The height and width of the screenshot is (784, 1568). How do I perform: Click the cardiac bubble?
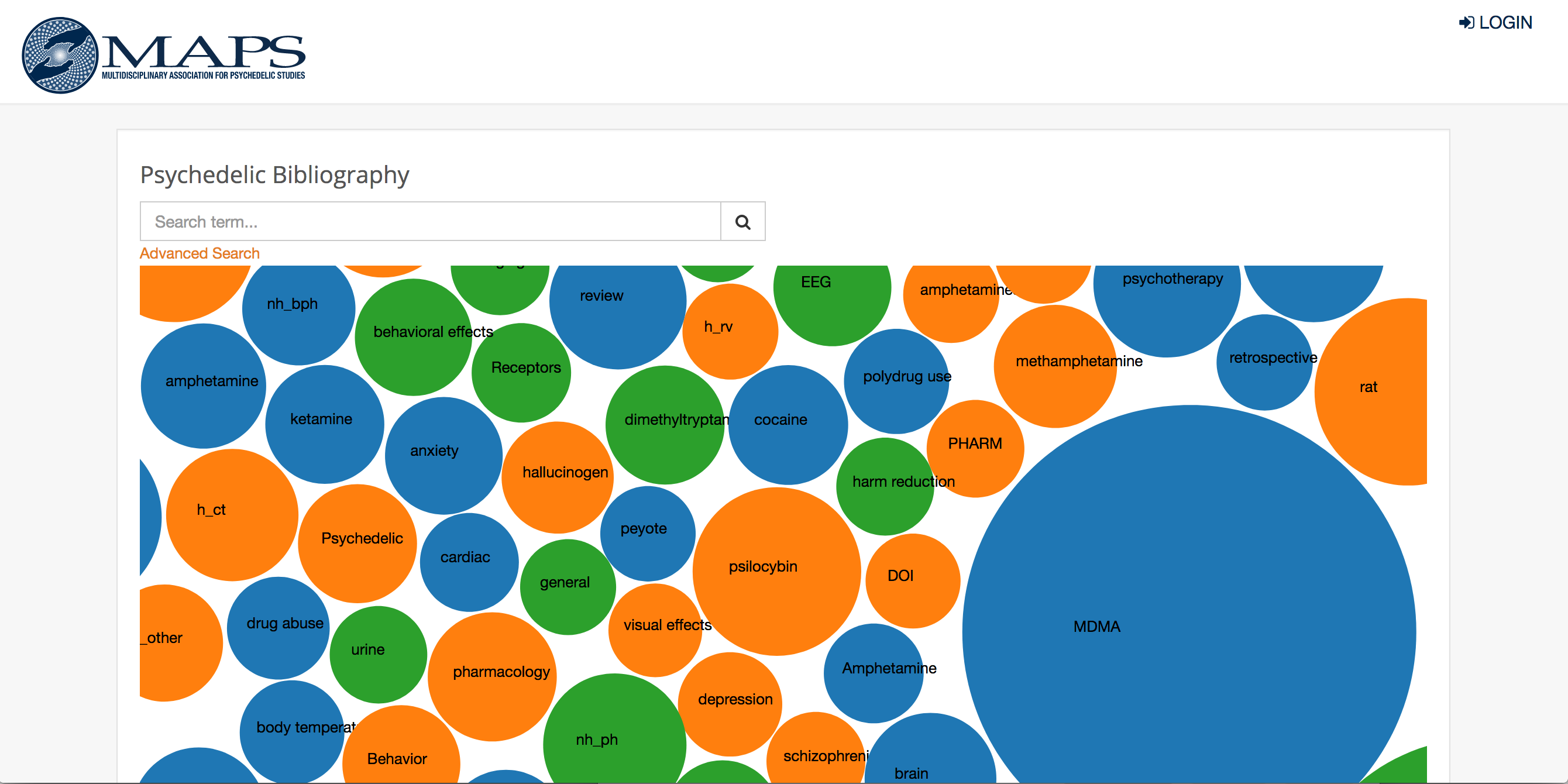coord(469,562)
